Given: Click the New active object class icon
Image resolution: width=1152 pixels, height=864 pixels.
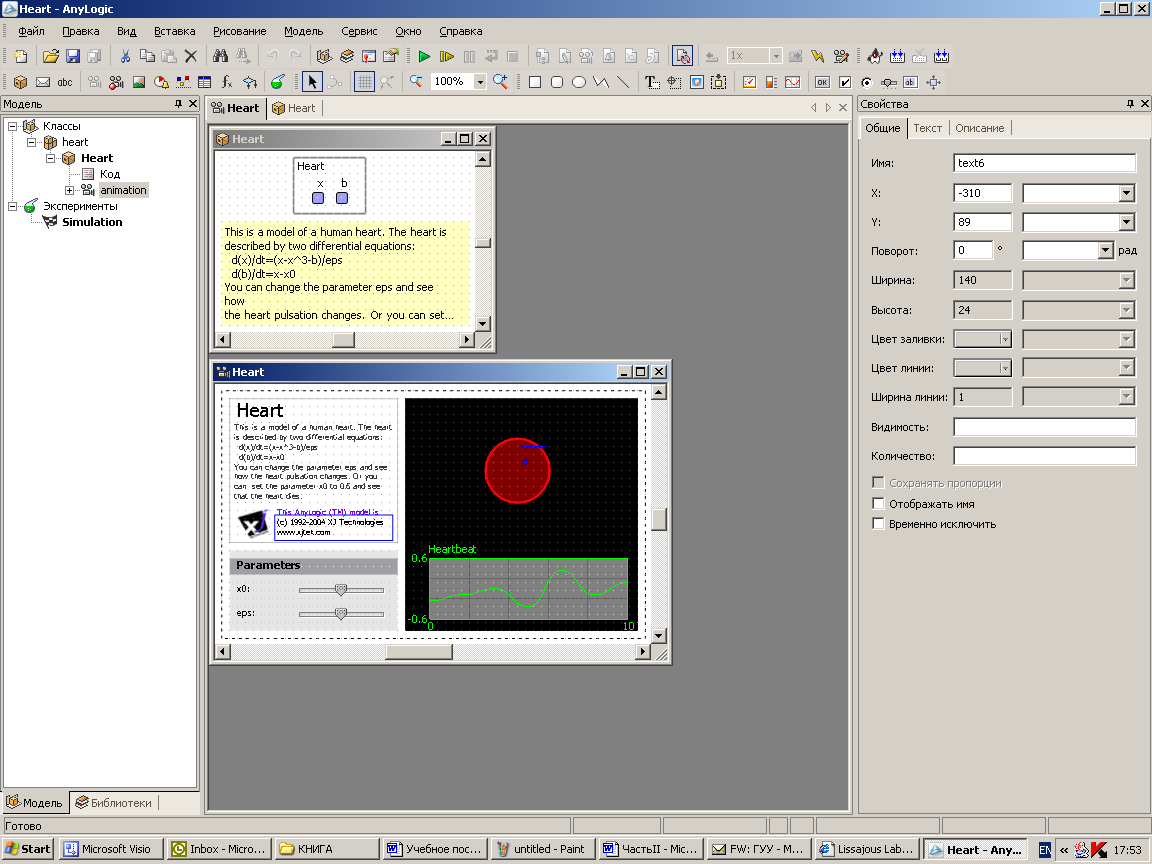Looking at the screenshot, I should click(x=21, y=82).
